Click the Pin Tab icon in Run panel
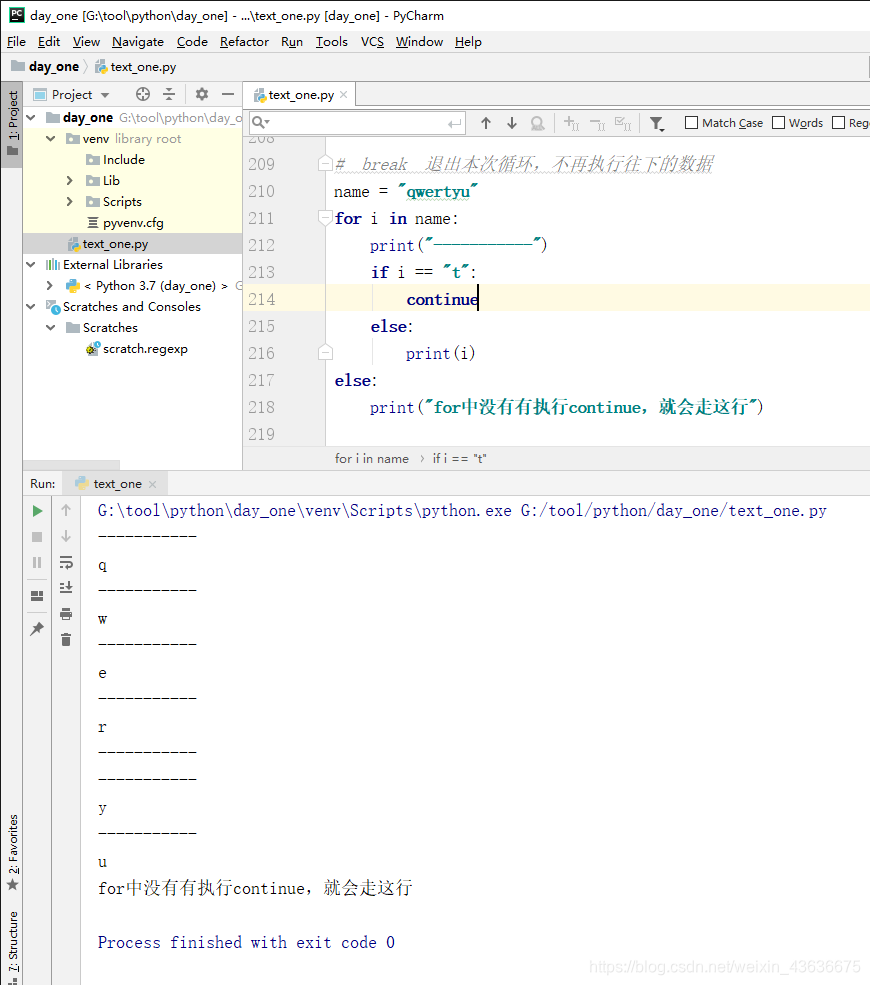870x985 pixels. click(37, 628)
